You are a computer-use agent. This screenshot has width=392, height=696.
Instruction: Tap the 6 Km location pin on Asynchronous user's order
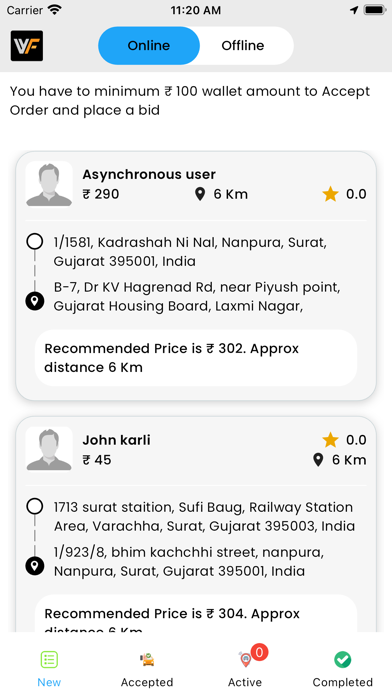pyautogui.click(x=200, y=194)
